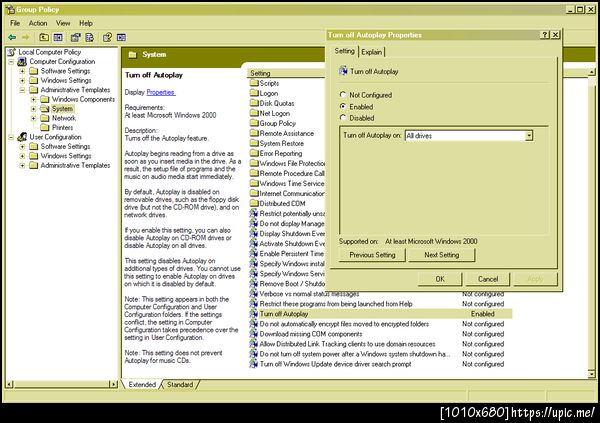
Task: Collapse the User Configuration node
Action: point(11,137)
